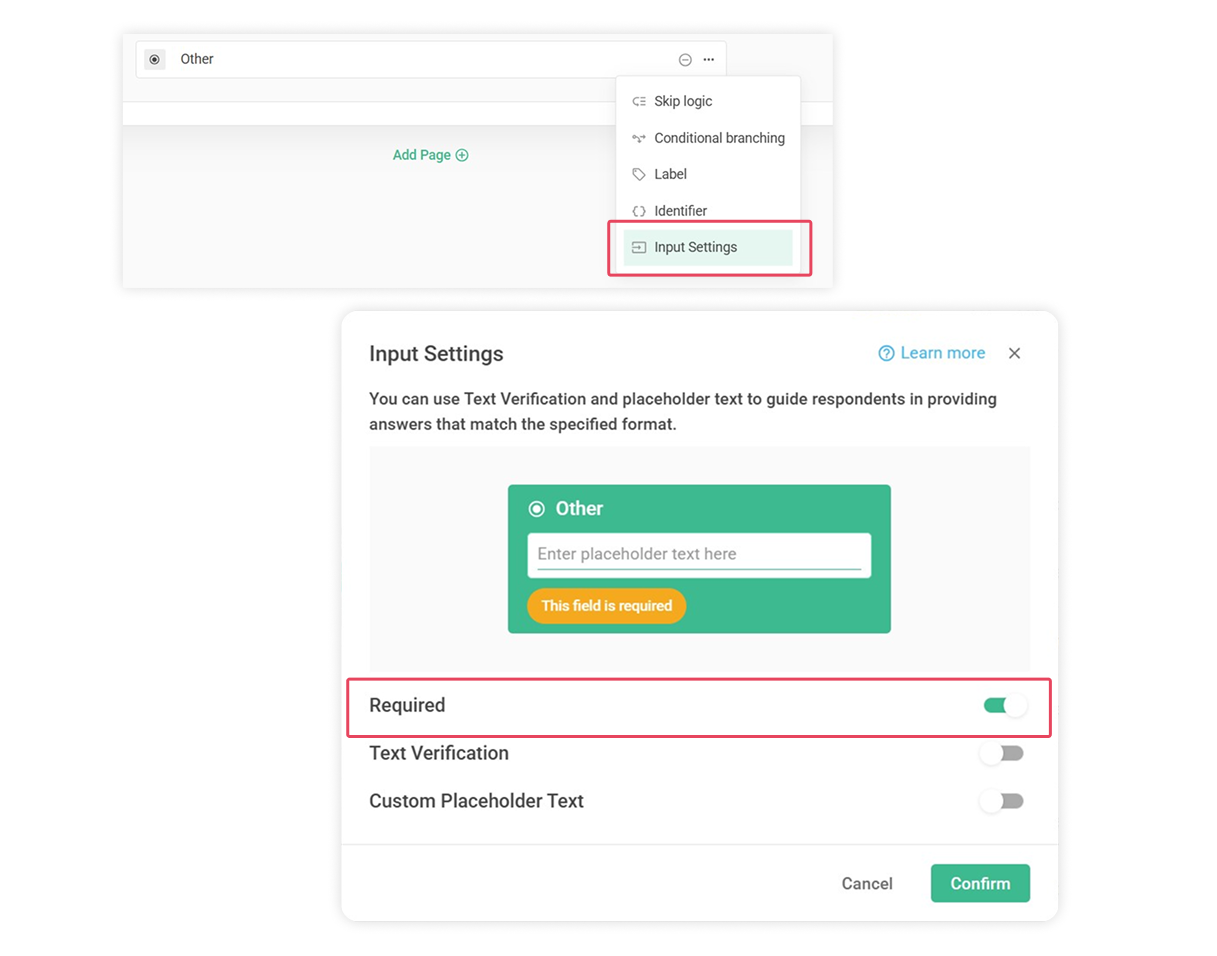
Task: Choose Conditional branching from the menu
Action: pos(708,138)
